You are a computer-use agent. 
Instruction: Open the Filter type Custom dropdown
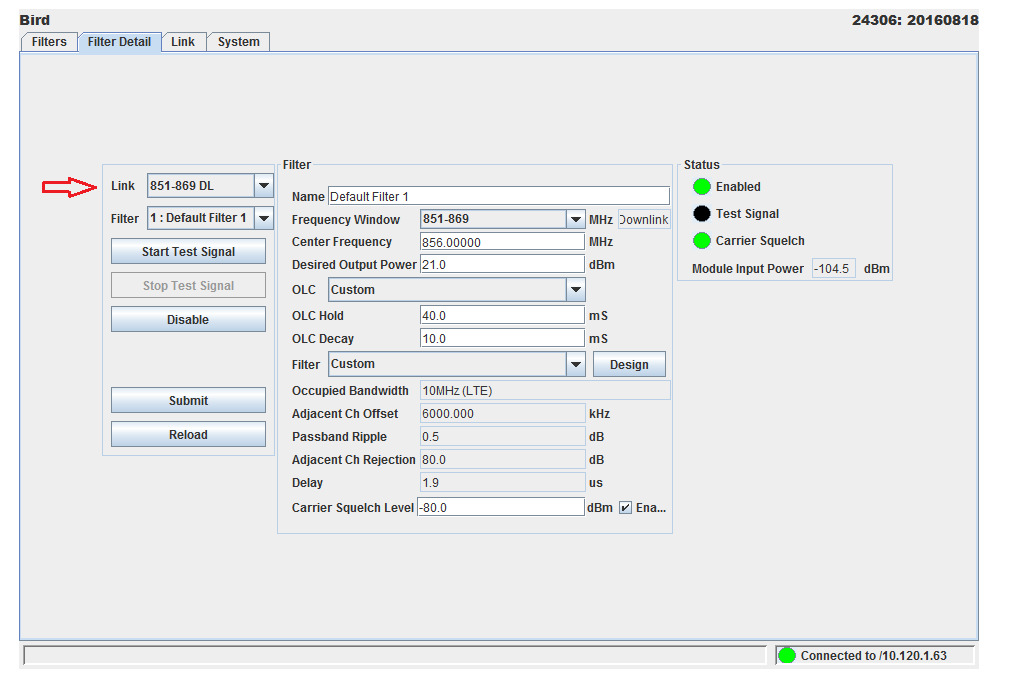457,365
